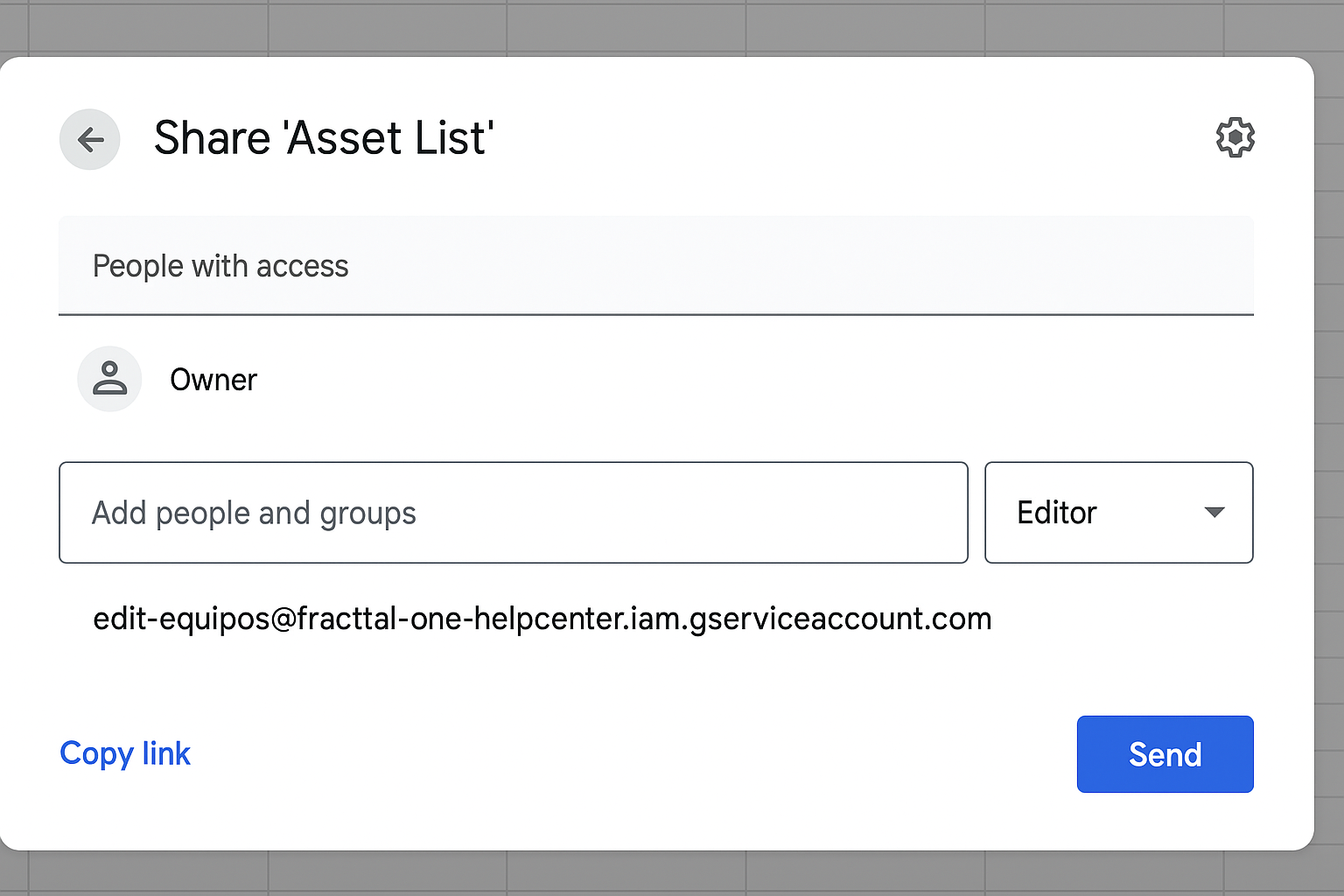The image size is (1344, 896).
Task: Select the Owner entry in access list
Action: tap(213, 380)
